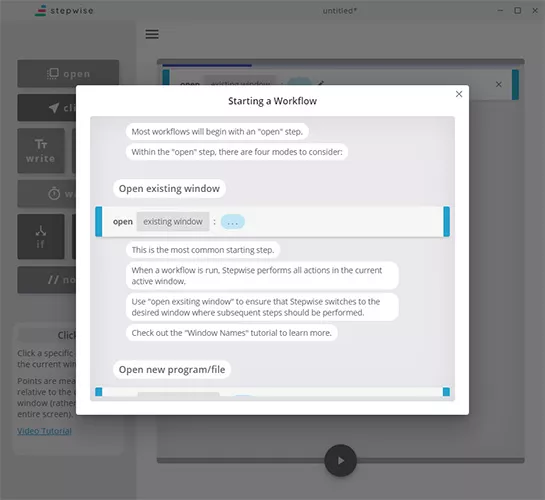Expand the existing window mode dropdown
Image resolution: width=545 pixels, height=500 pixels.
(173, 222)
